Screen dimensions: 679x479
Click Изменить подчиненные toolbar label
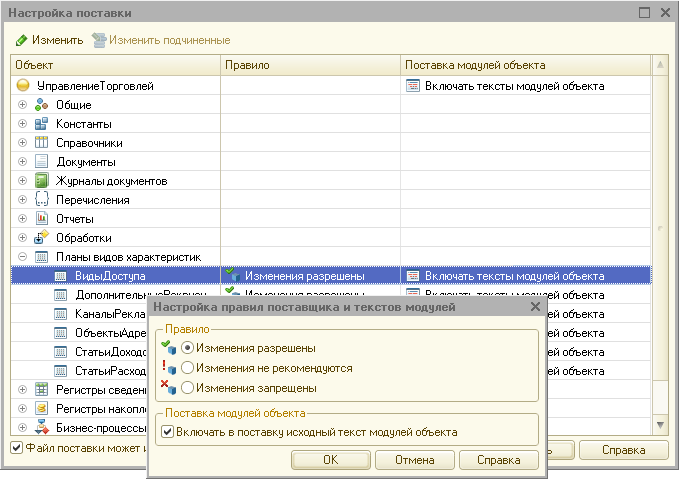170,40
